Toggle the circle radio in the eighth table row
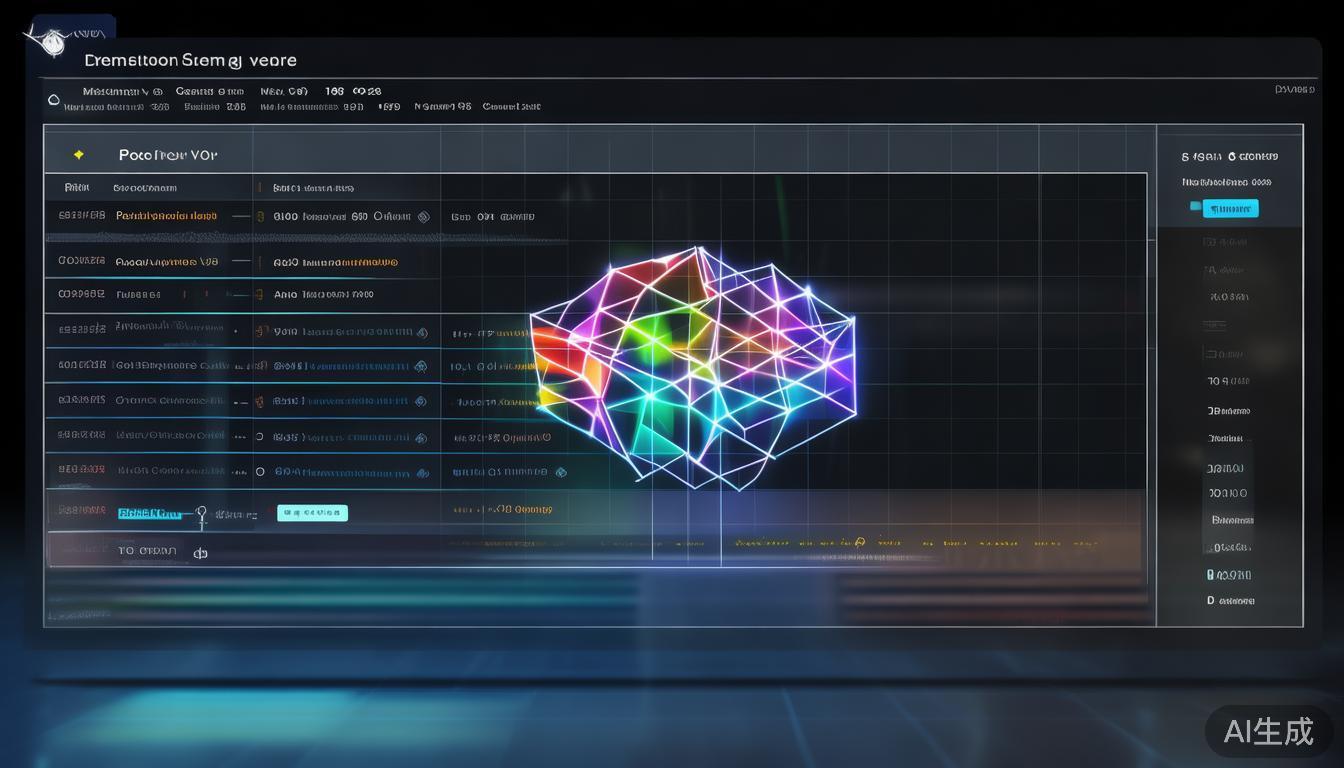This screenshot has width=1344, height=768. 260,471
